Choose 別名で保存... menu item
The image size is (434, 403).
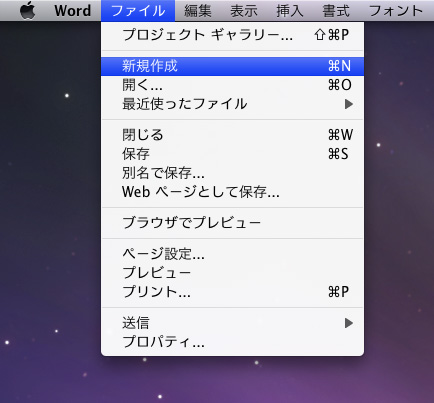(x=232, y=173)
